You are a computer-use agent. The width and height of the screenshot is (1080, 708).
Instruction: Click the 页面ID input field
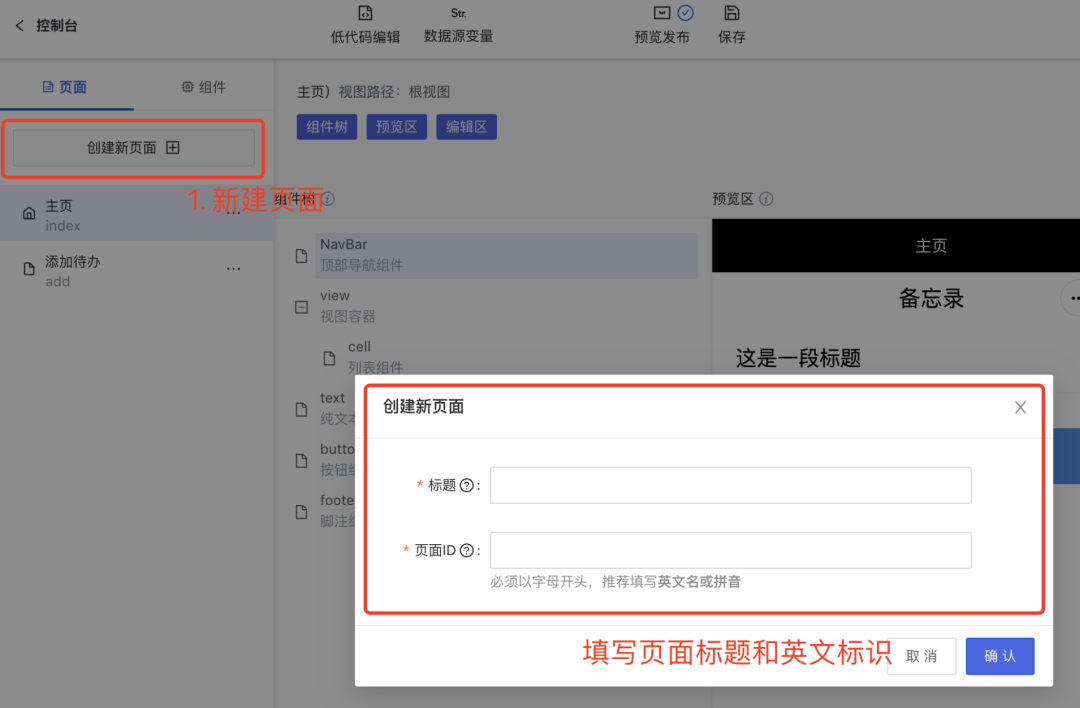[x=730, y=550]
